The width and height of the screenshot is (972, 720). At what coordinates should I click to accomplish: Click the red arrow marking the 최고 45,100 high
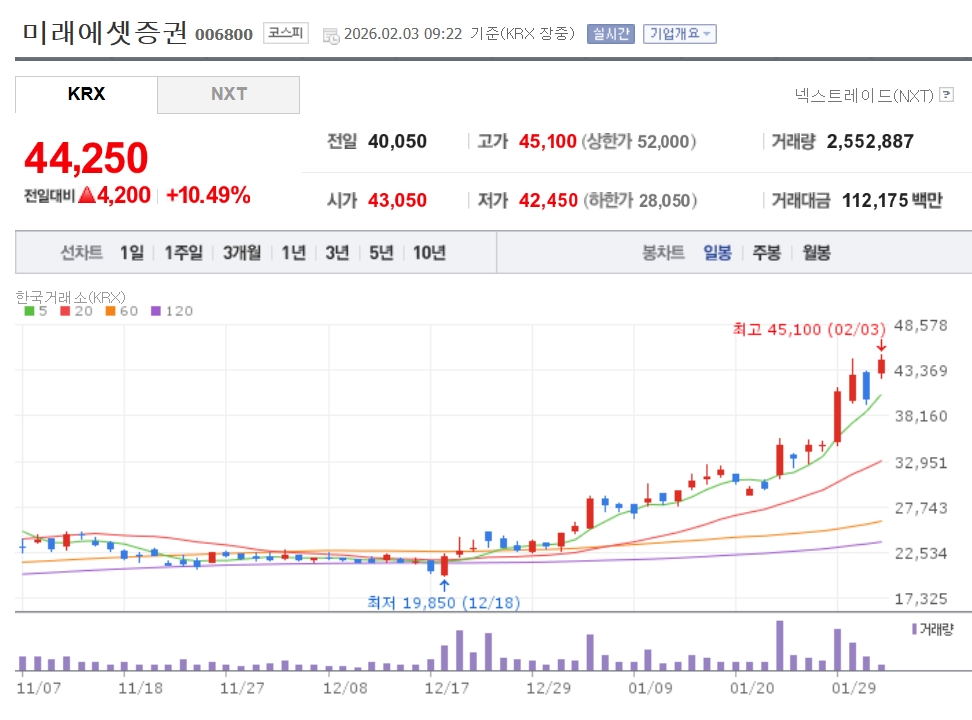click(x=881, y=346)
